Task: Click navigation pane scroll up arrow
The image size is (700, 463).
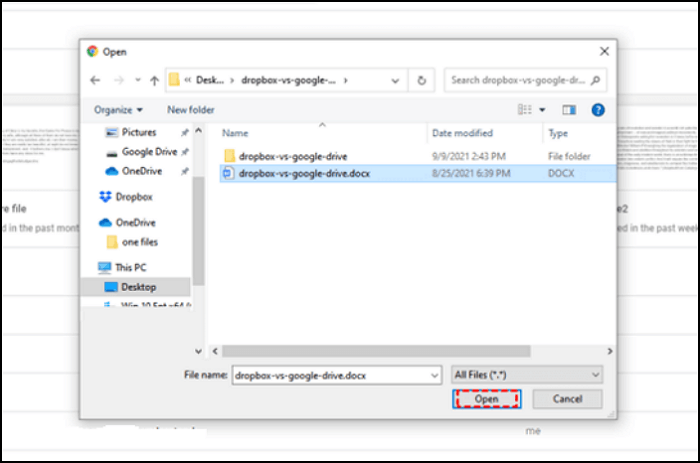Action: 199,131
